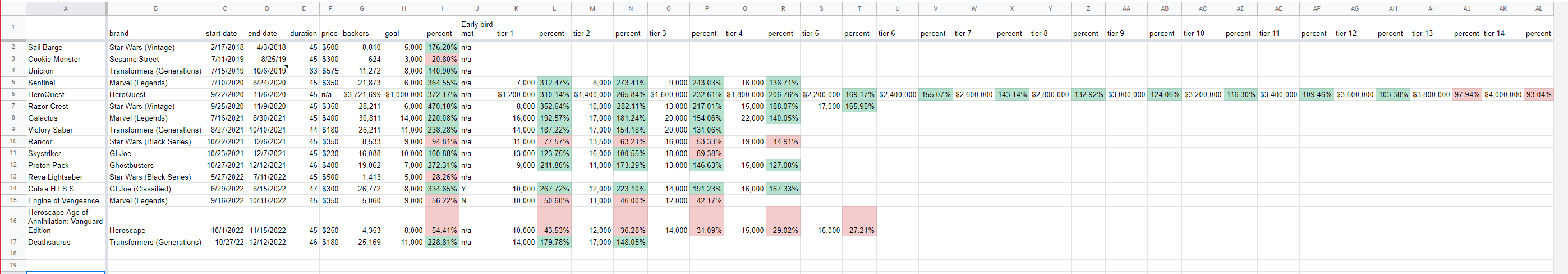Select row 16 header number
Image resolution: width=1568 pixels, height=274 pixels.
coord(13,221)
